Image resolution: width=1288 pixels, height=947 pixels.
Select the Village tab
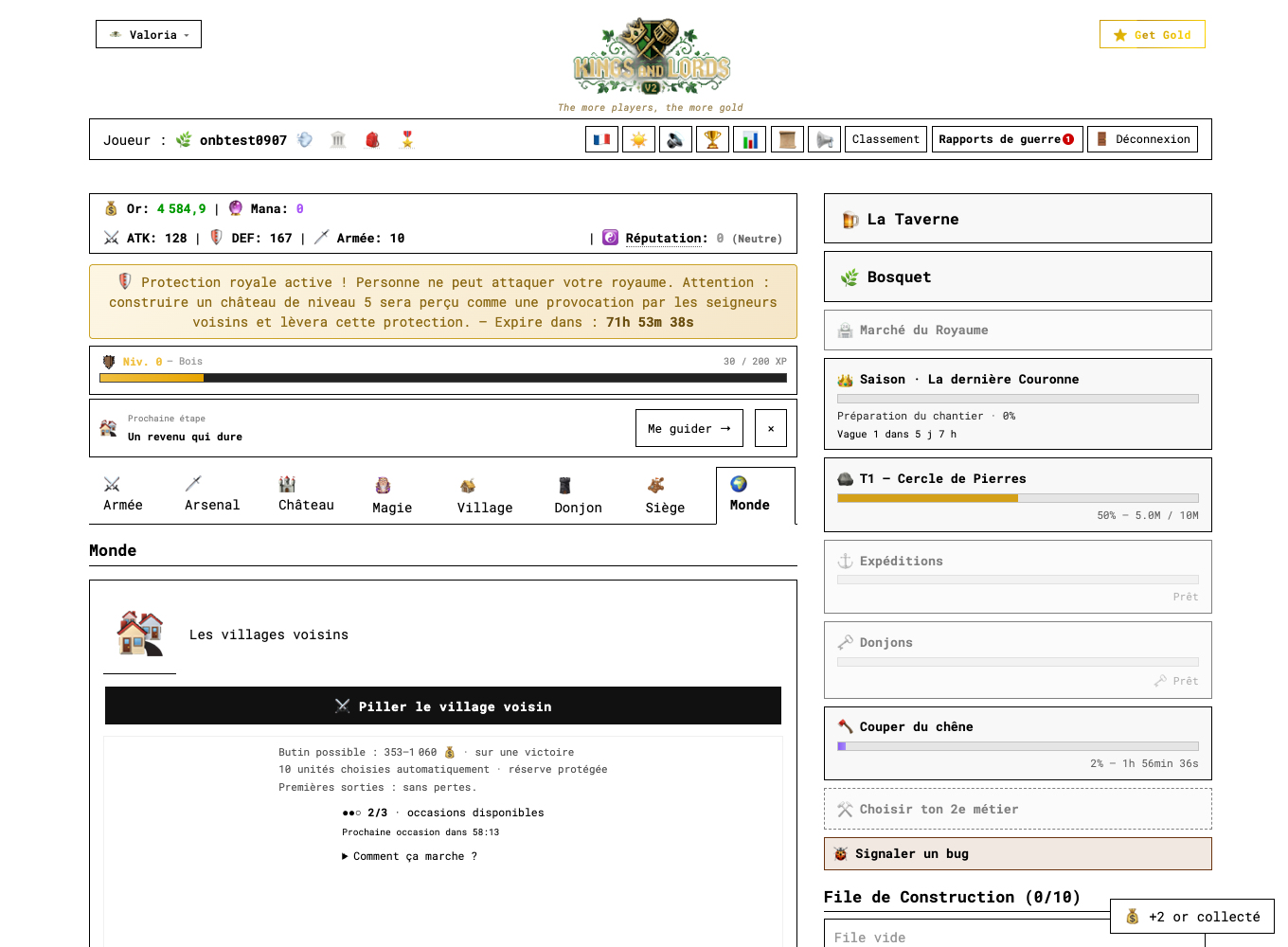[x=485, y=496]
